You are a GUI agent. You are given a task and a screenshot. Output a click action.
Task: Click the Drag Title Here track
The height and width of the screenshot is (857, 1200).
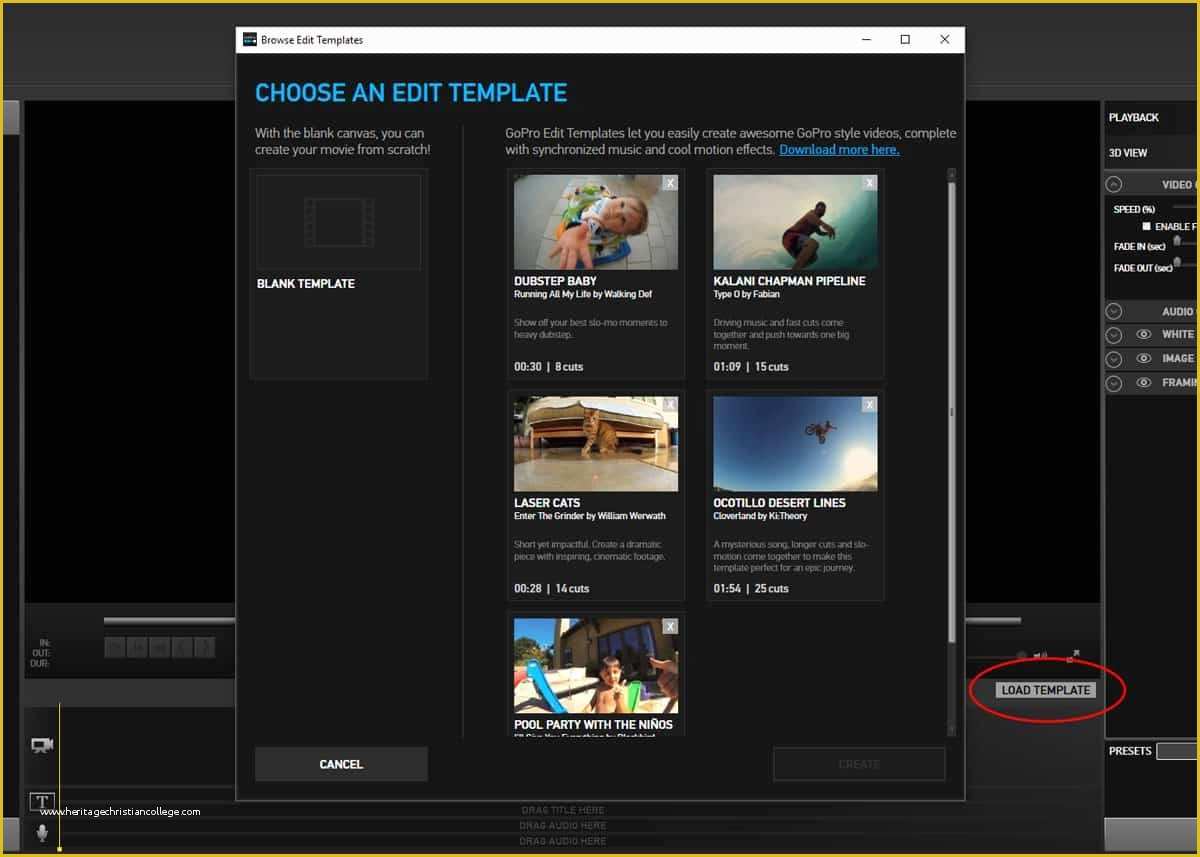pos(563,810)
